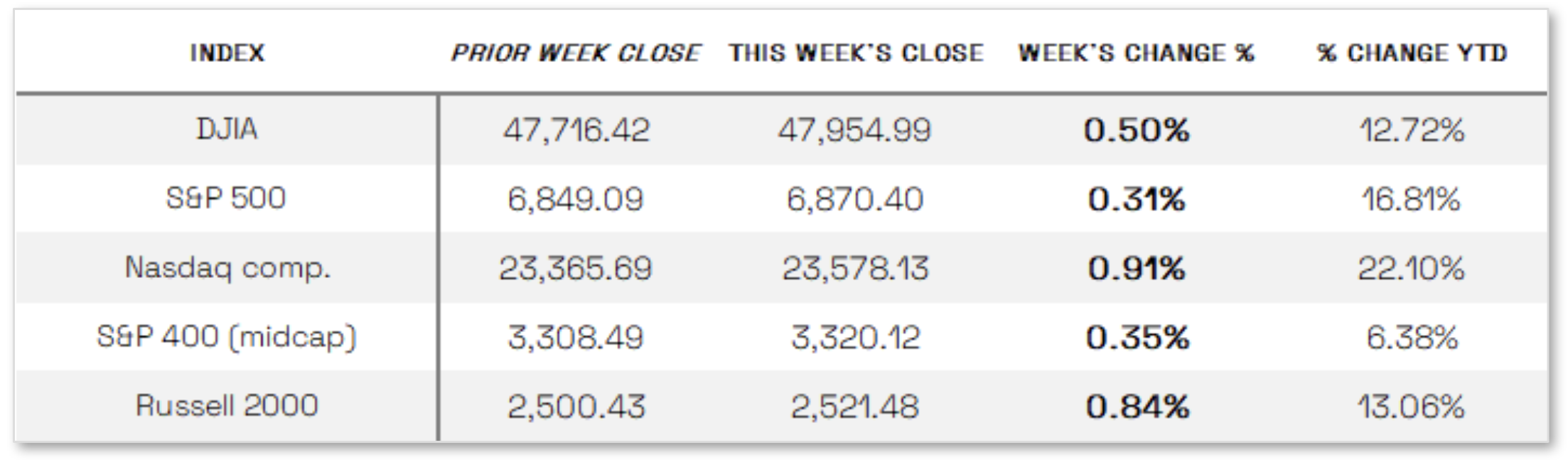
Task: Select the Russell 2000 row label
Action: (227, 406)
